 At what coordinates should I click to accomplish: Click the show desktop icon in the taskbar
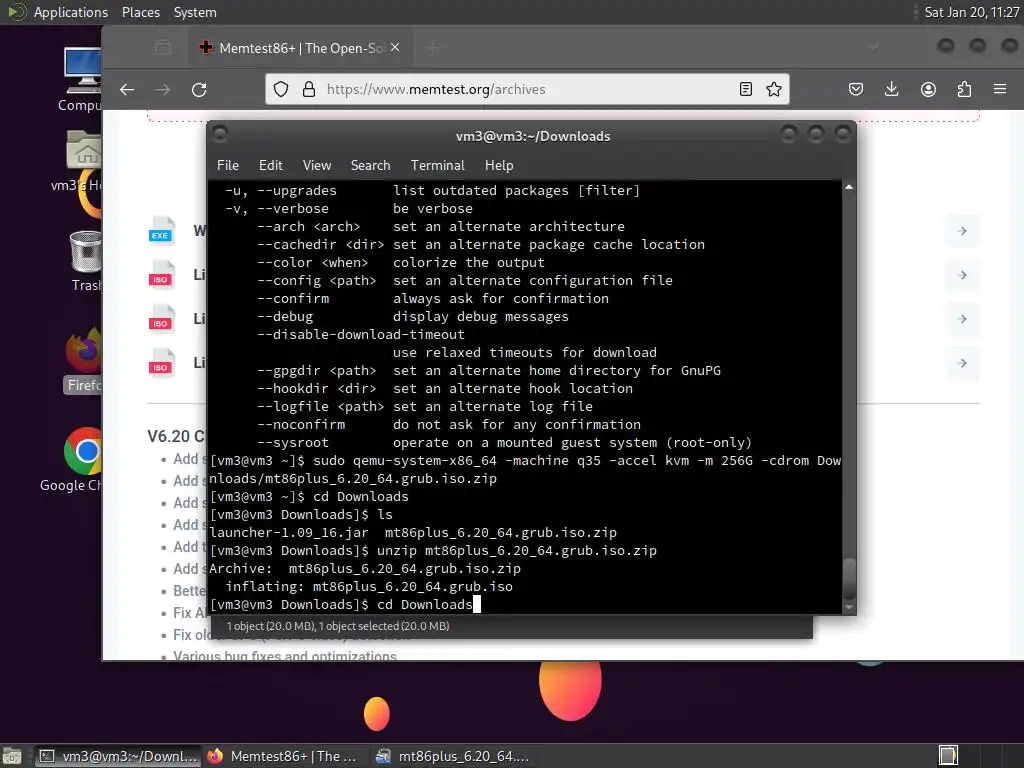pyautogui.click(x=12, y=756)
